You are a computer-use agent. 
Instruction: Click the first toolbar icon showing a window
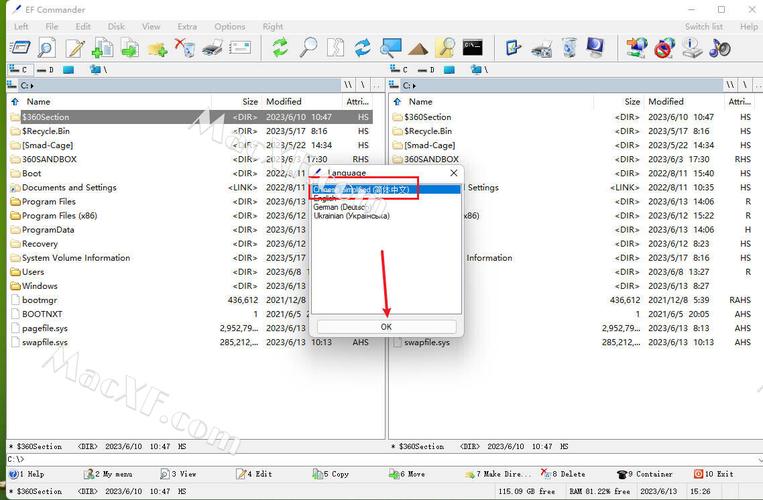pyautogui.click(x=20, y=48)
